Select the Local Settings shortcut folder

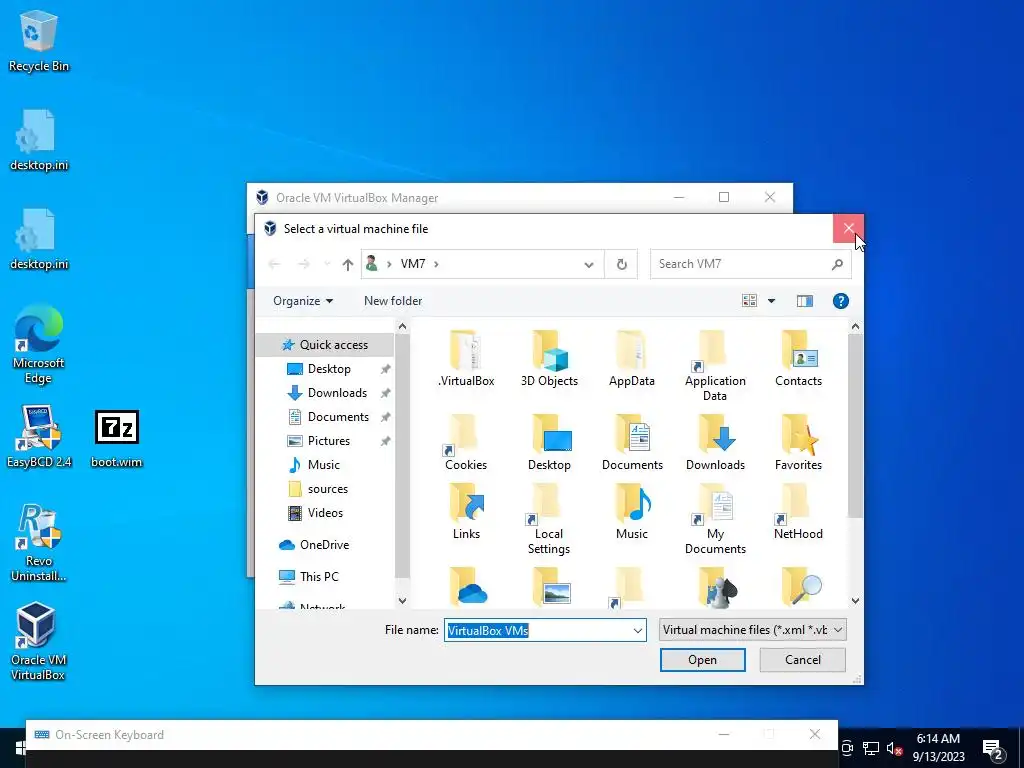coord(549,519)
